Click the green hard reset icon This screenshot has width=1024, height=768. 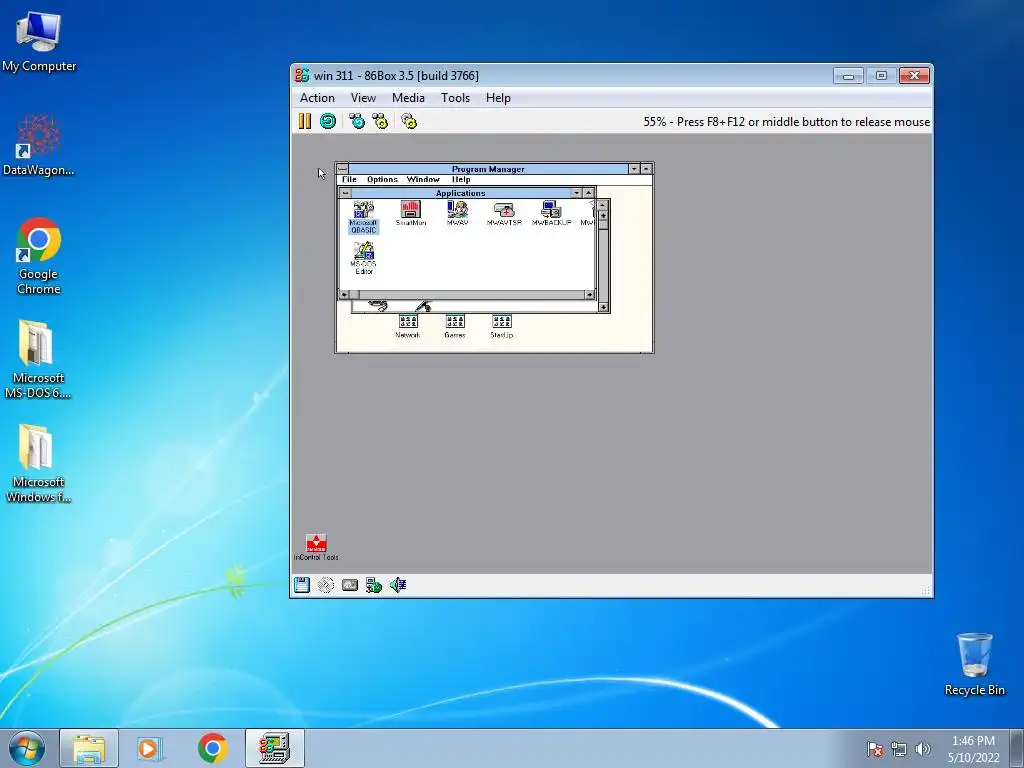328,121
